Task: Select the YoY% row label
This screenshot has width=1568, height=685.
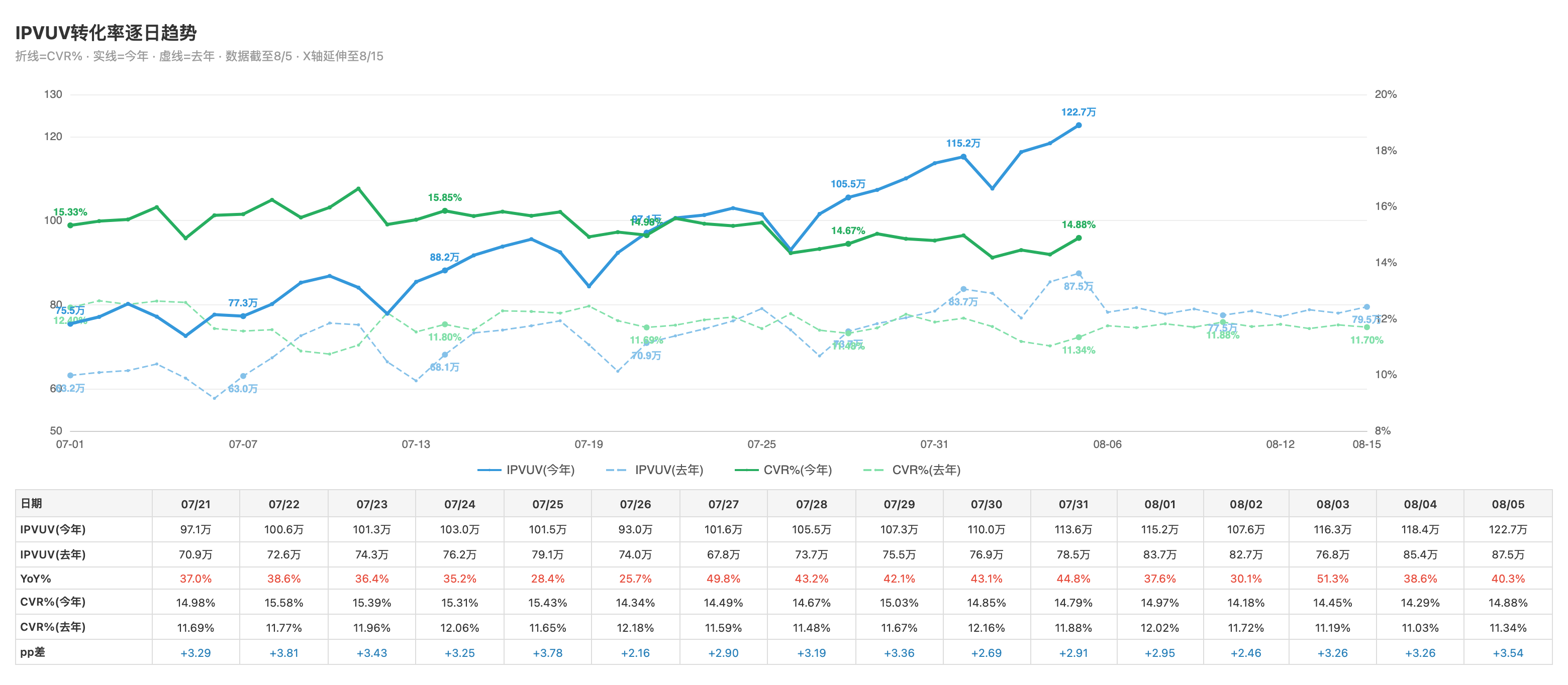Action: (x=36, y=579)
